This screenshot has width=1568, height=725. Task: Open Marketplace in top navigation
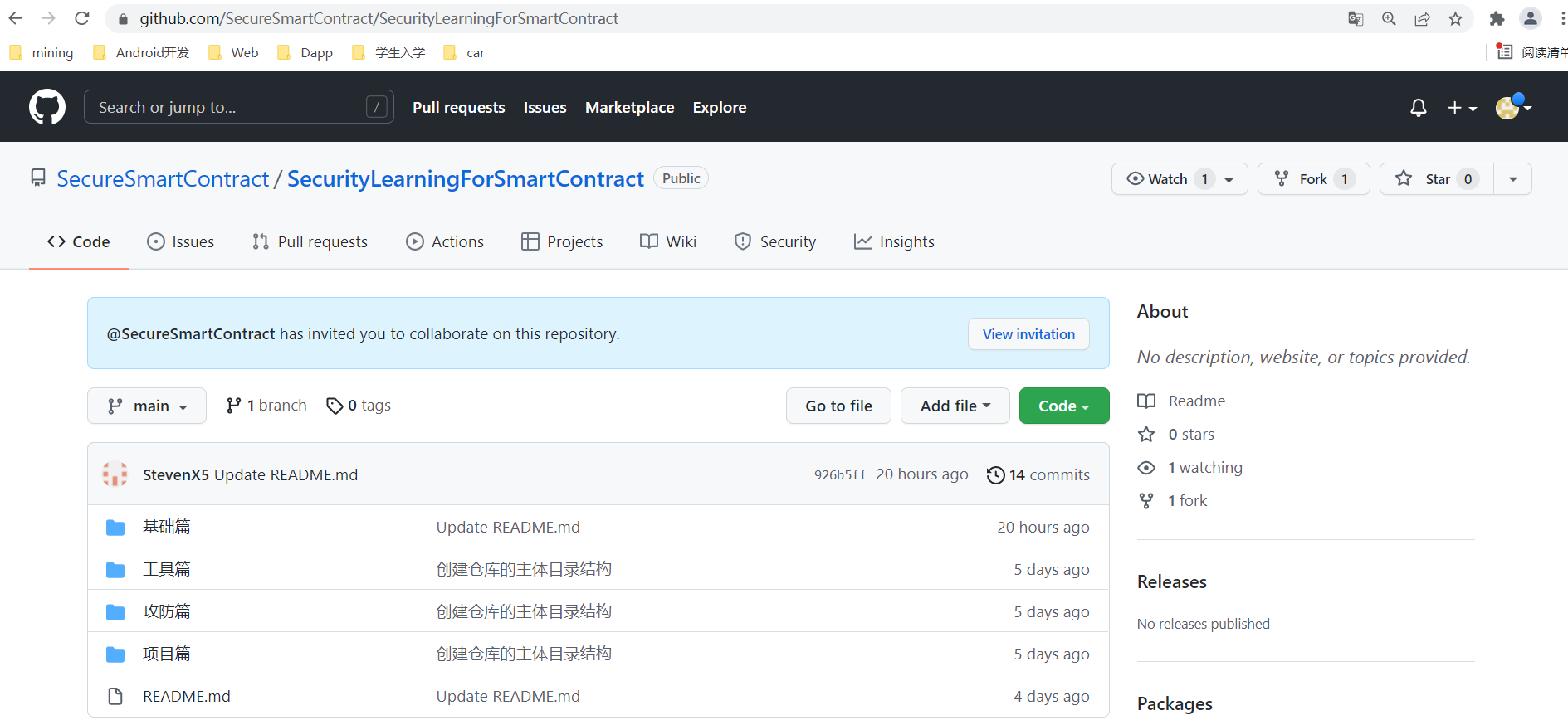[x=630, y=107]
